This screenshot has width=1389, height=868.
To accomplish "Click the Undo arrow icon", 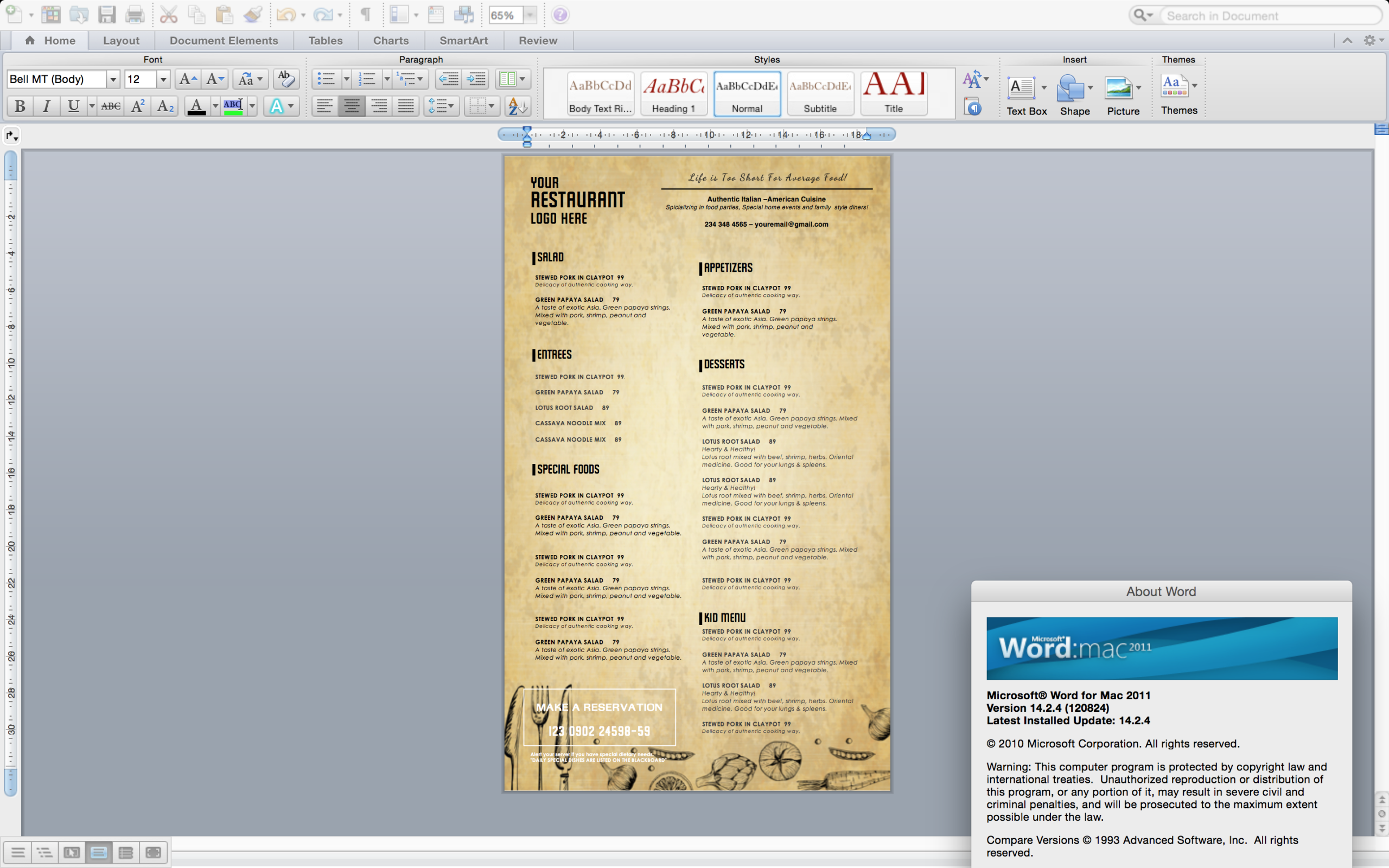I will coord(285,15).
